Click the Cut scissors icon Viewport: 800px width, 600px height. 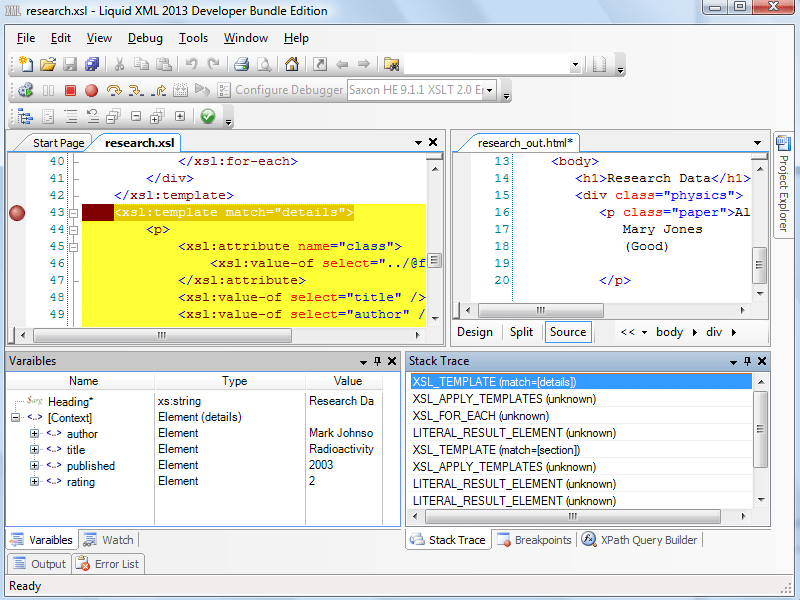tap(119, 64)
